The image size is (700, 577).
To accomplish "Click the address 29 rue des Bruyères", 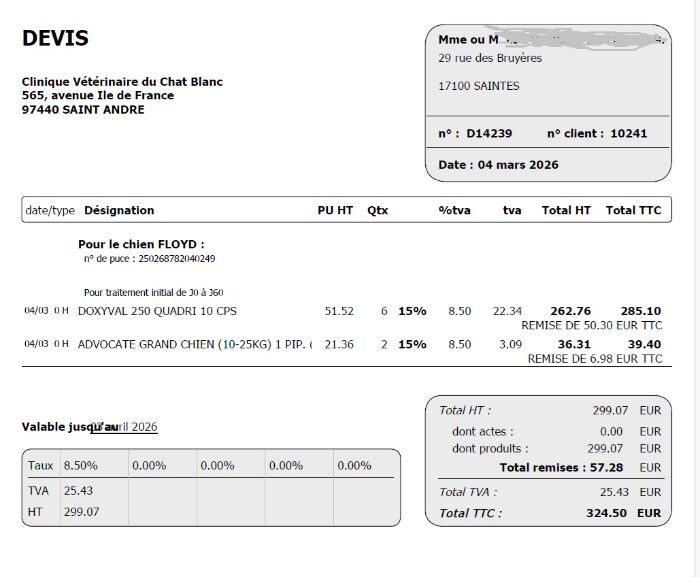I will pos(490,58).
